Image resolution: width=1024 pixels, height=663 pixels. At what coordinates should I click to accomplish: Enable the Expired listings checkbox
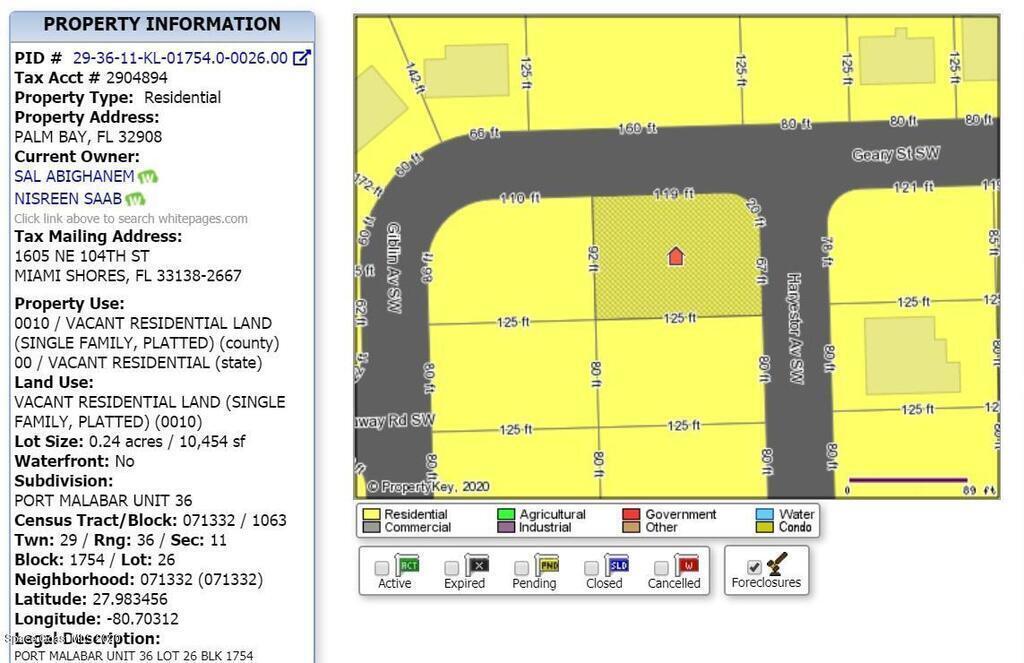452,568
